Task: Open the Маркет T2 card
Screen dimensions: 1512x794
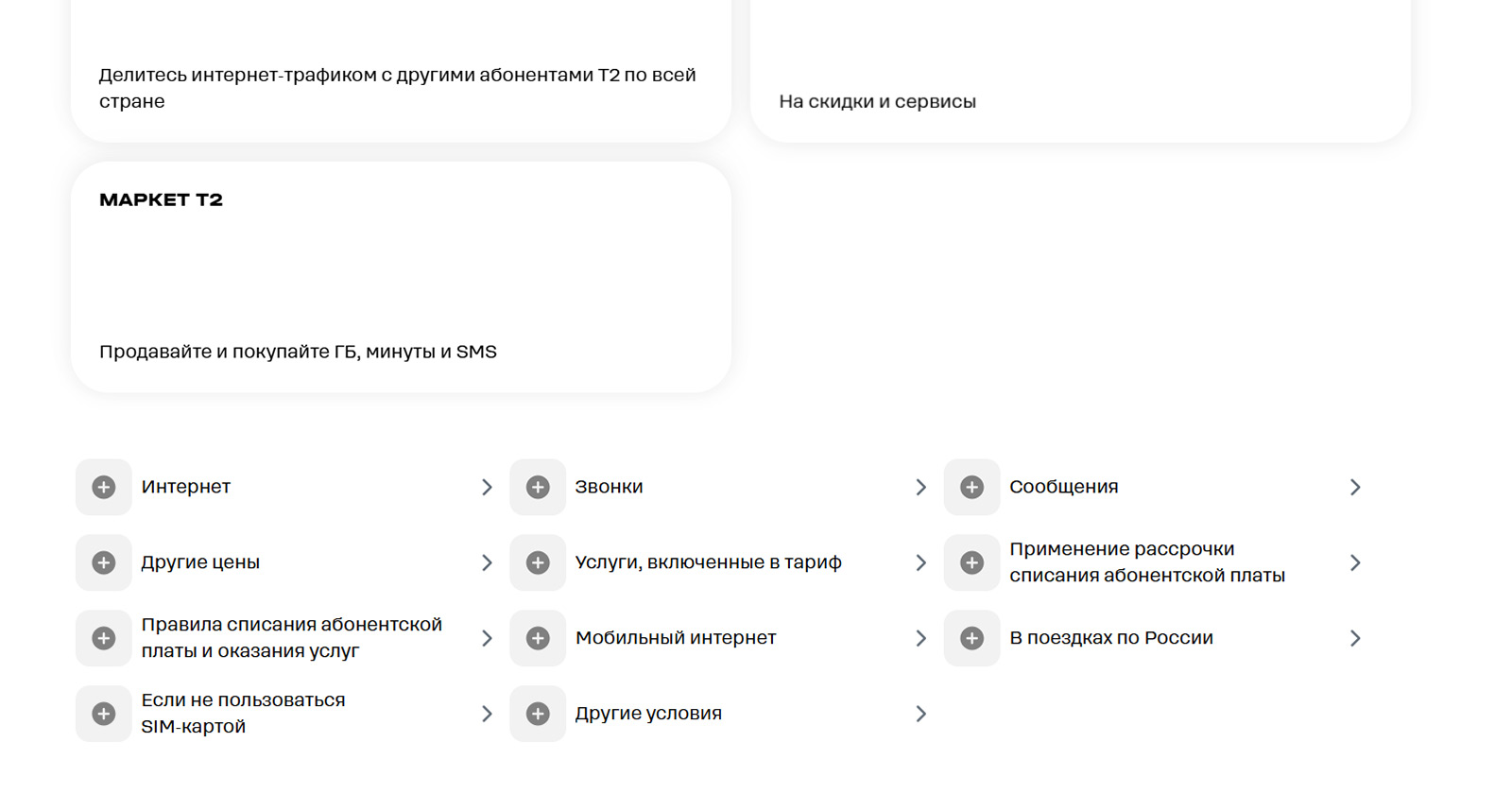Action: point(401,277)
